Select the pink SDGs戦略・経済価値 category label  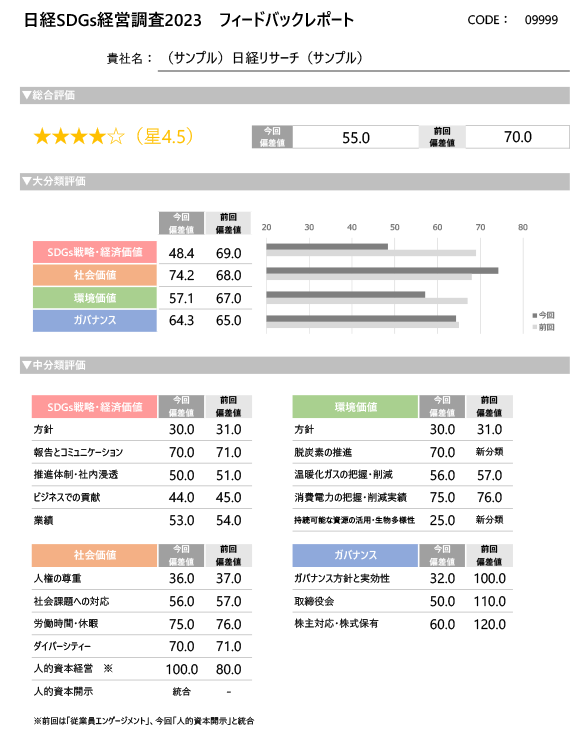[x=95, y=252]
